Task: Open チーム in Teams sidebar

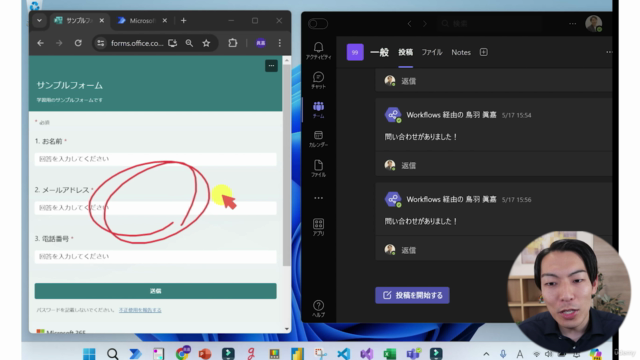Action: [x=318, y=110]
